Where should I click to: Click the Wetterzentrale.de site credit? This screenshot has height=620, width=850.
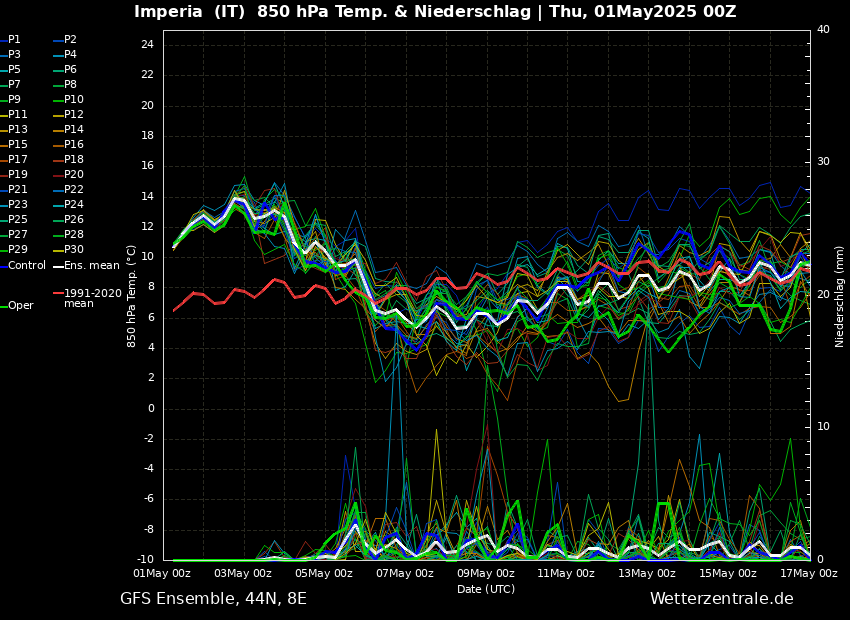click(x=721, y=599)
